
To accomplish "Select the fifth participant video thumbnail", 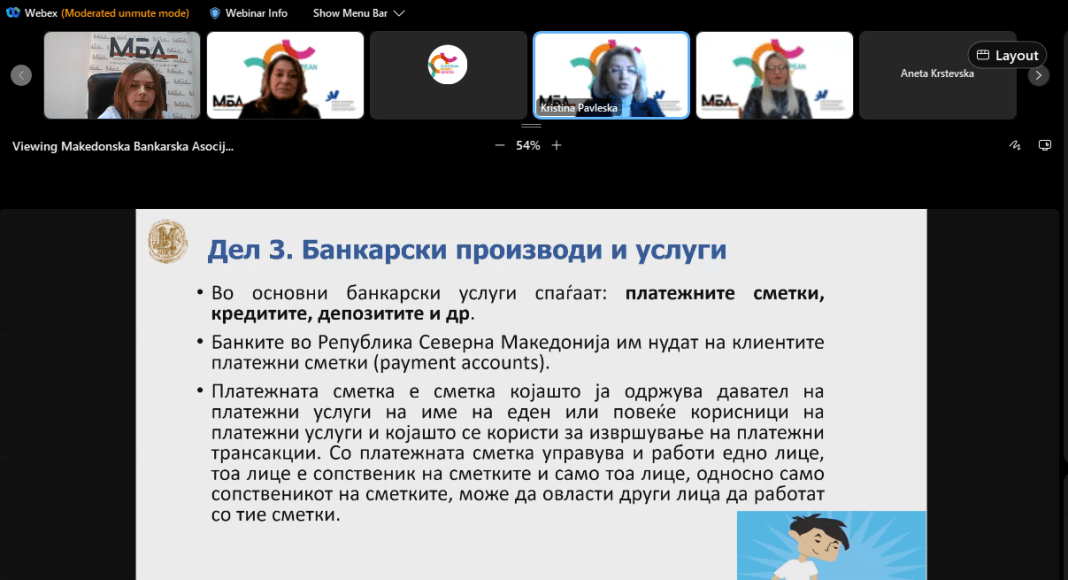I will (774, 75).
